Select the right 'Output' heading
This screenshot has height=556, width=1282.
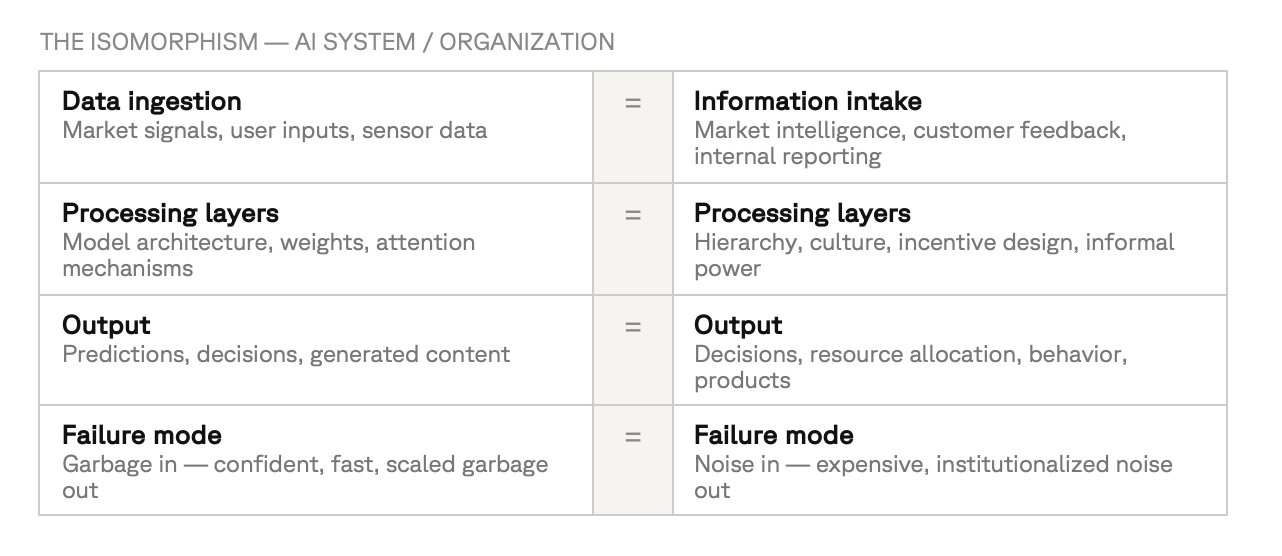coord(738,325)
